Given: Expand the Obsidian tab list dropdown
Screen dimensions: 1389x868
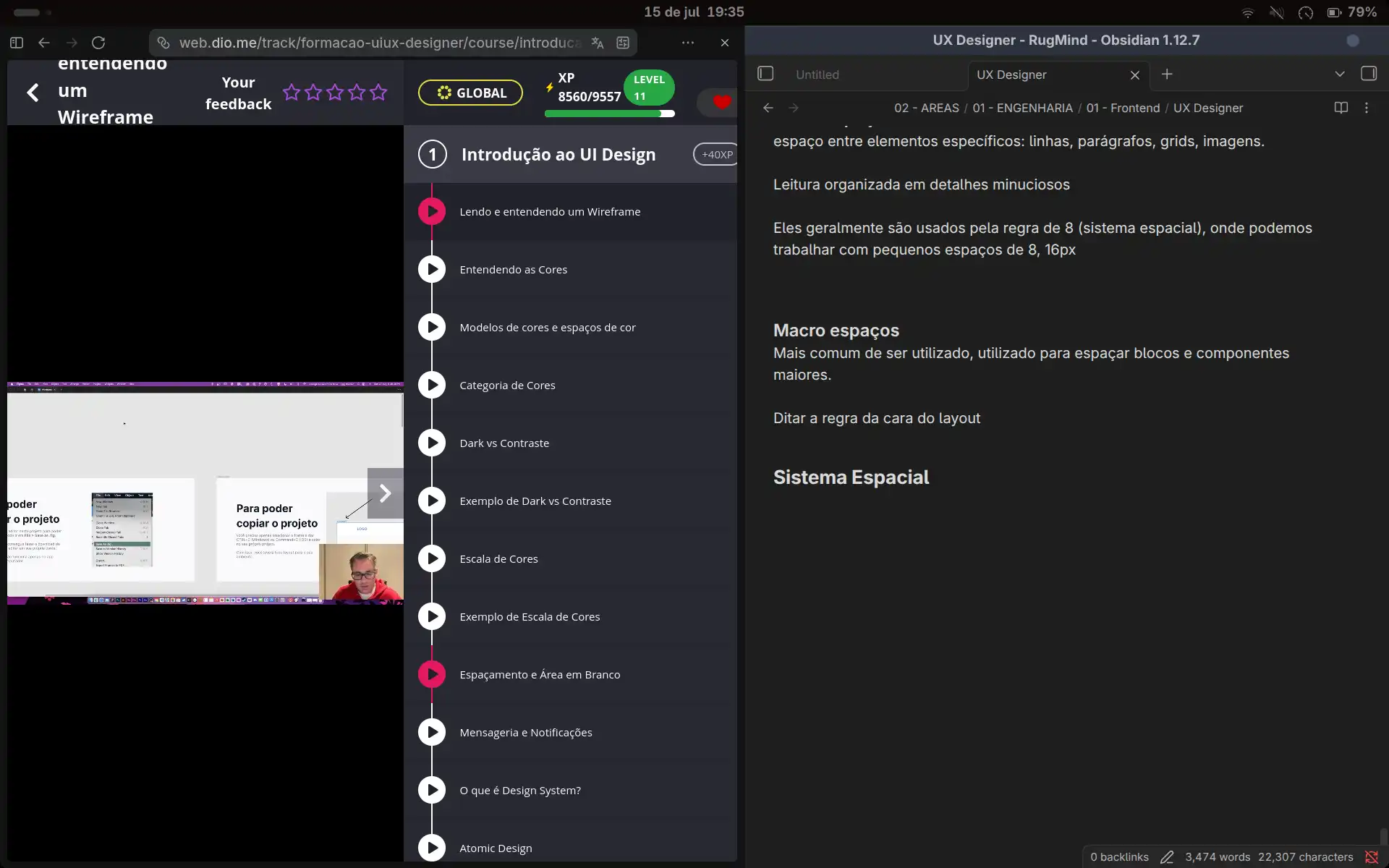Looking at the screenshot, I should 1340,74.
